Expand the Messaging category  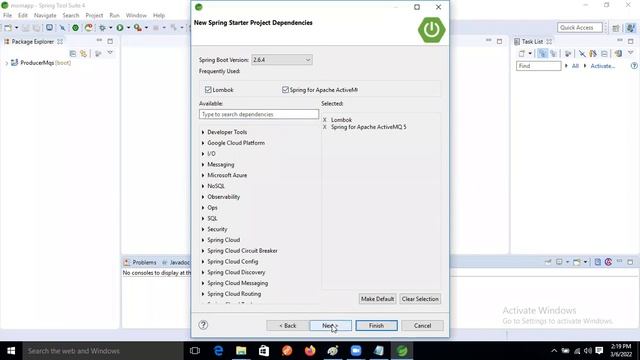[203, 164]
